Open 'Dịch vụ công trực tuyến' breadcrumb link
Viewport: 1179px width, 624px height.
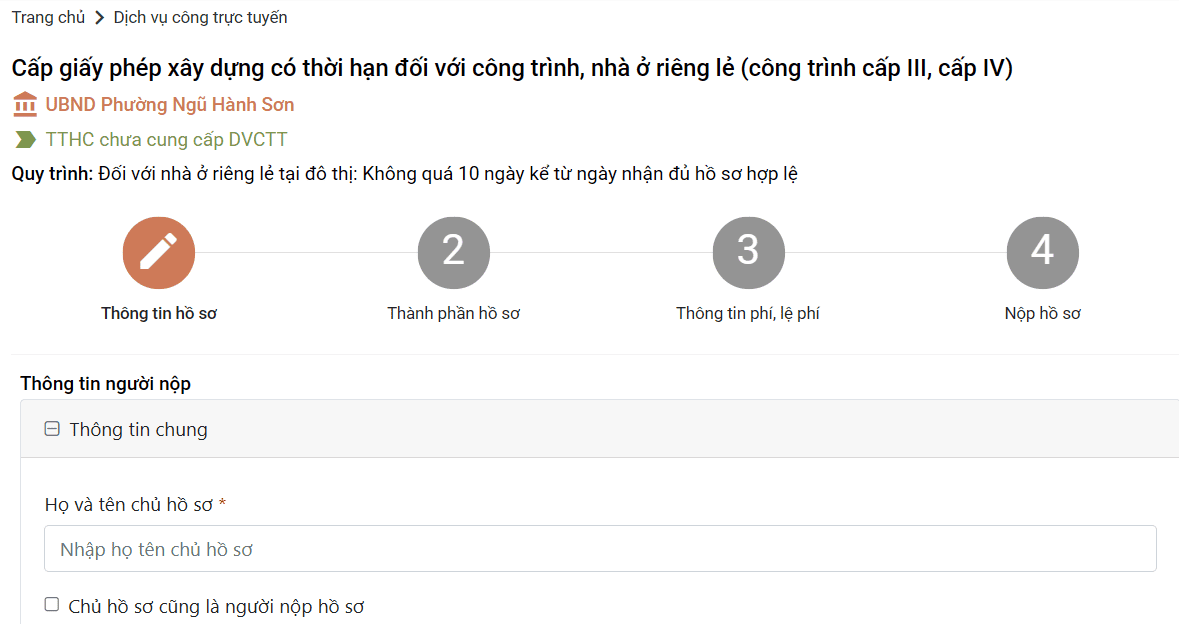pyautogui.click(x=200, y=18)
